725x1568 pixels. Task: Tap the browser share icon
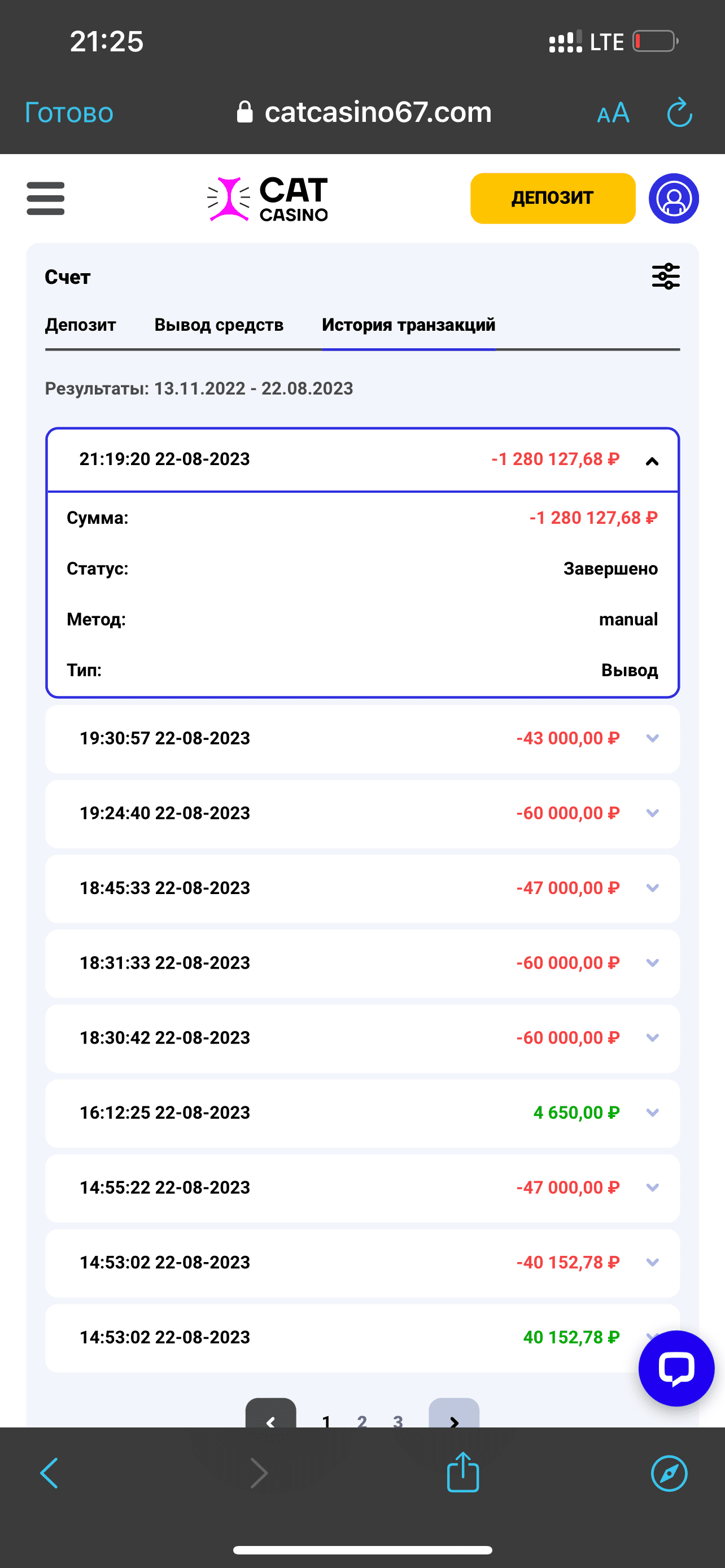coord(463,1472)
